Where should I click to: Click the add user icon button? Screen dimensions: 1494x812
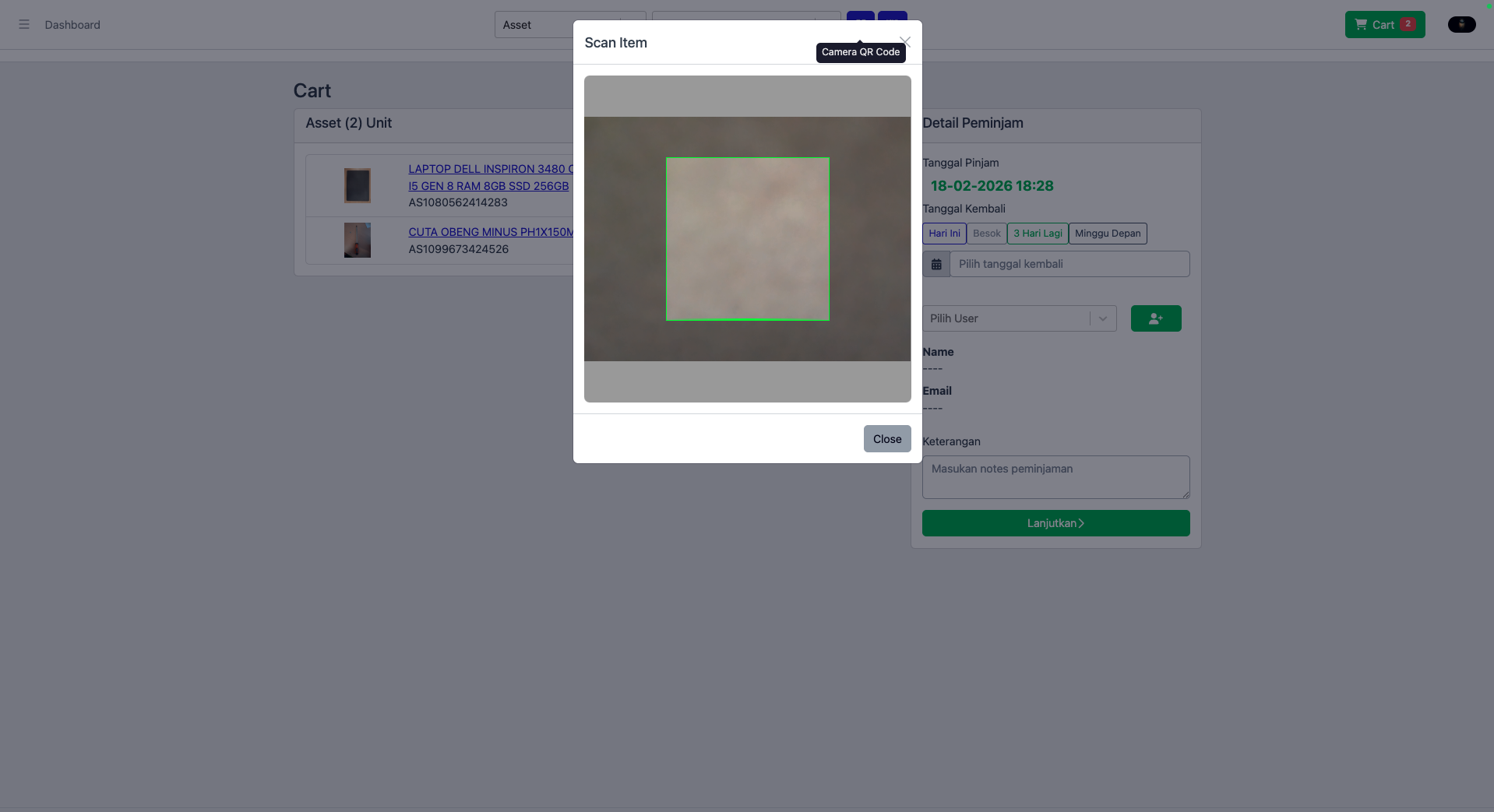pyautogui.click(x=1155, y=318)
